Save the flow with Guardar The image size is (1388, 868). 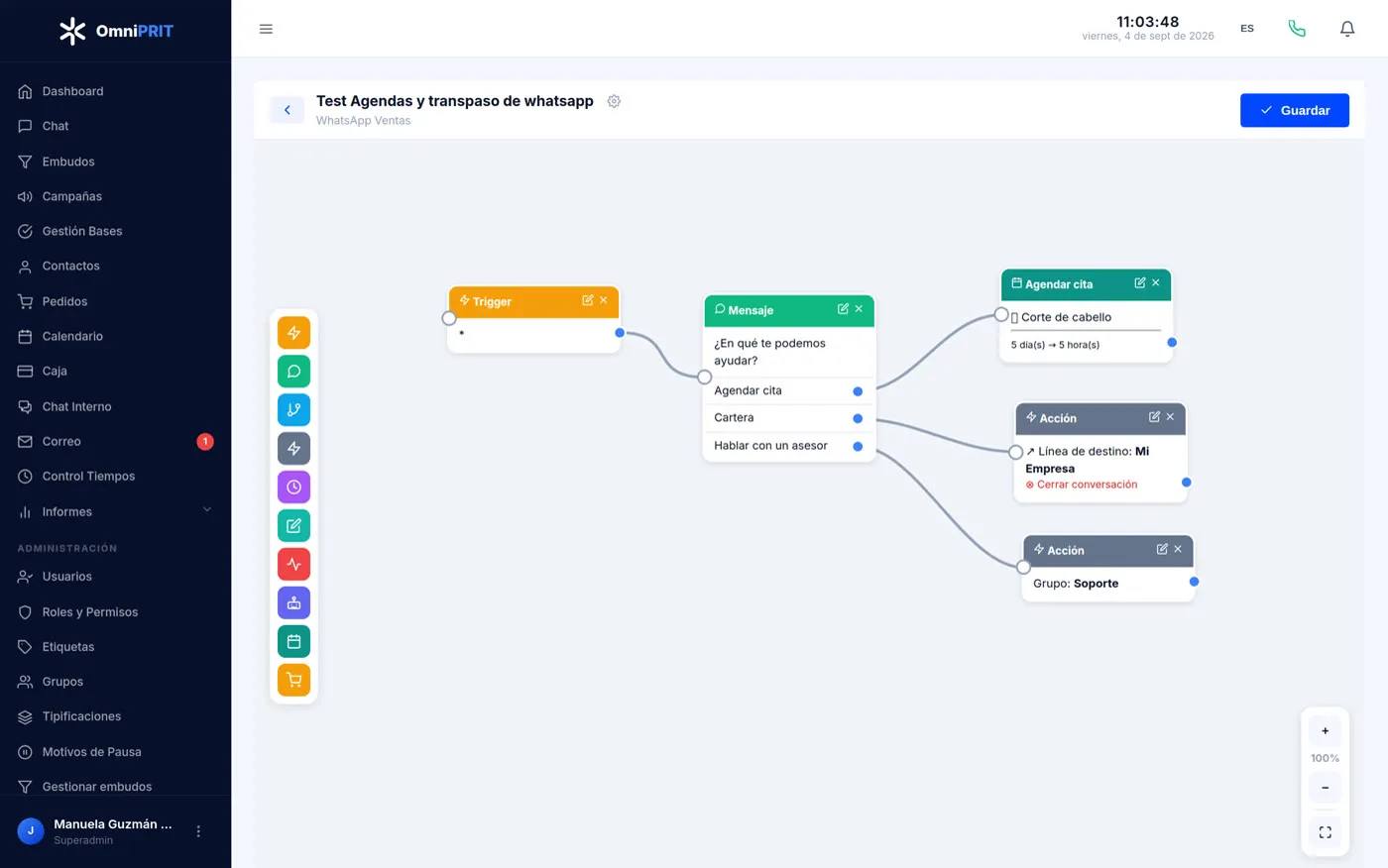pos(1295,110)
